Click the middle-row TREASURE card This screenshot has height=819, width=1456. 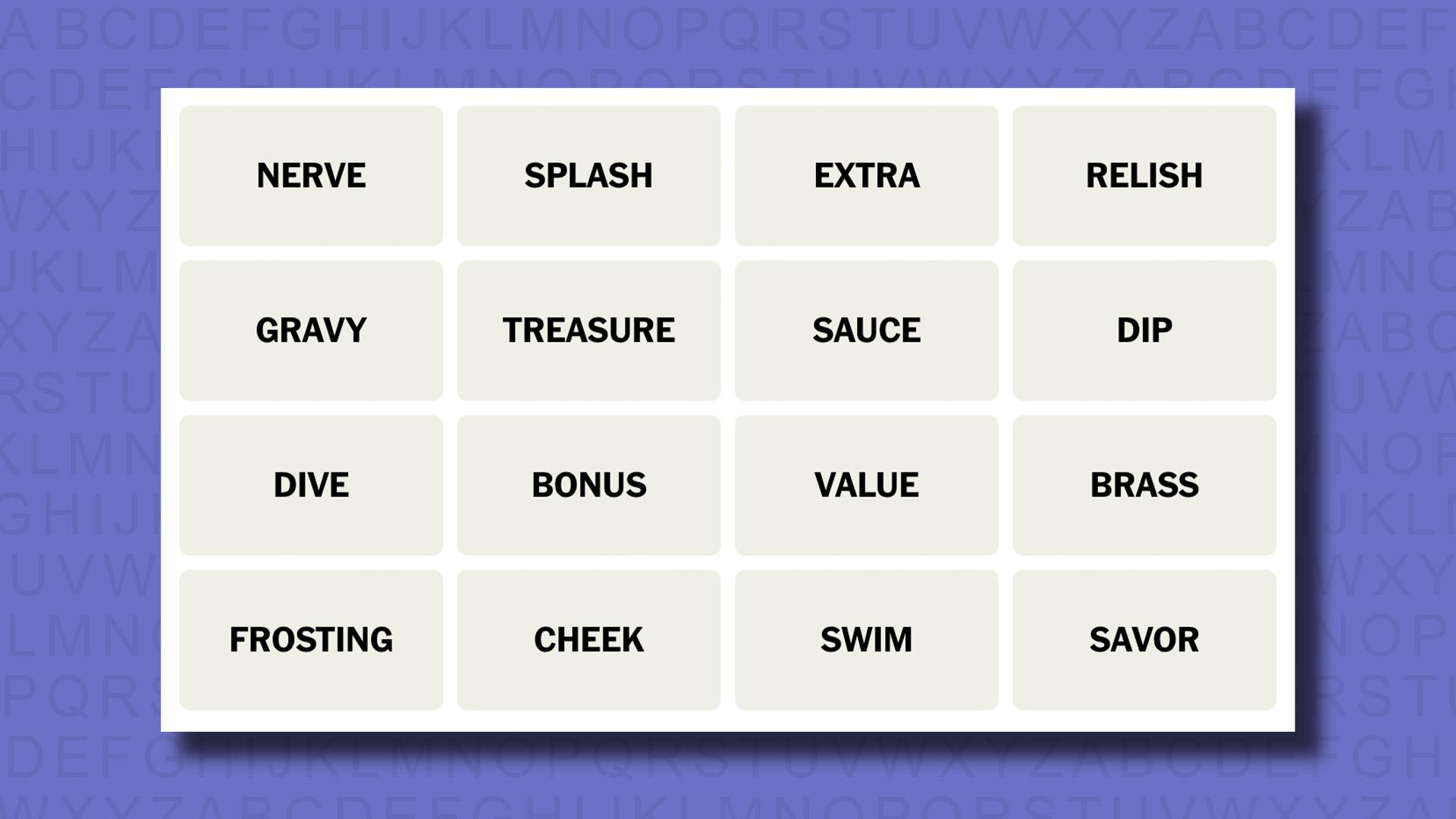point(588,330)
